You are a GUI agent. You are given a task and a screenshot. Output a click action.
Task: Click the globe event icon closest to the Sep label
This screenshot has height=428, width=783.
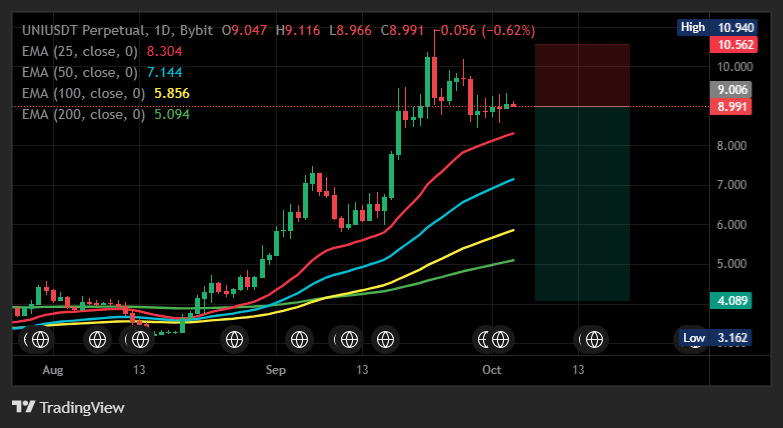point(300,340)
